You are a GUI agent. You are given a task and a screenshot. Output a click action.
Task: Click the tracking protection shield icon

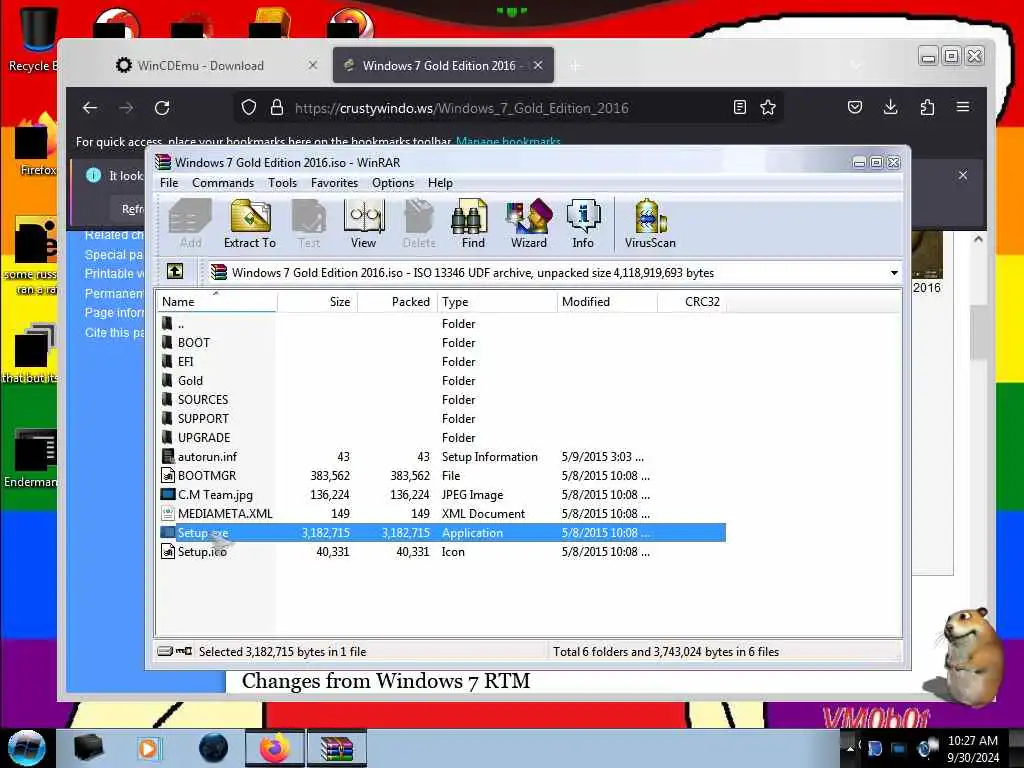click(x=249, y=108)
